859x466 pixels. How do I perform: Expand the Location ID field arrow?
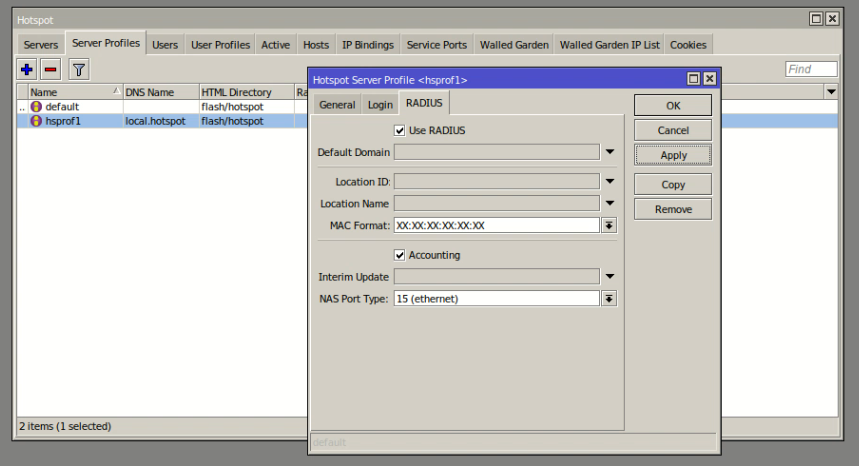pos(609,181)
